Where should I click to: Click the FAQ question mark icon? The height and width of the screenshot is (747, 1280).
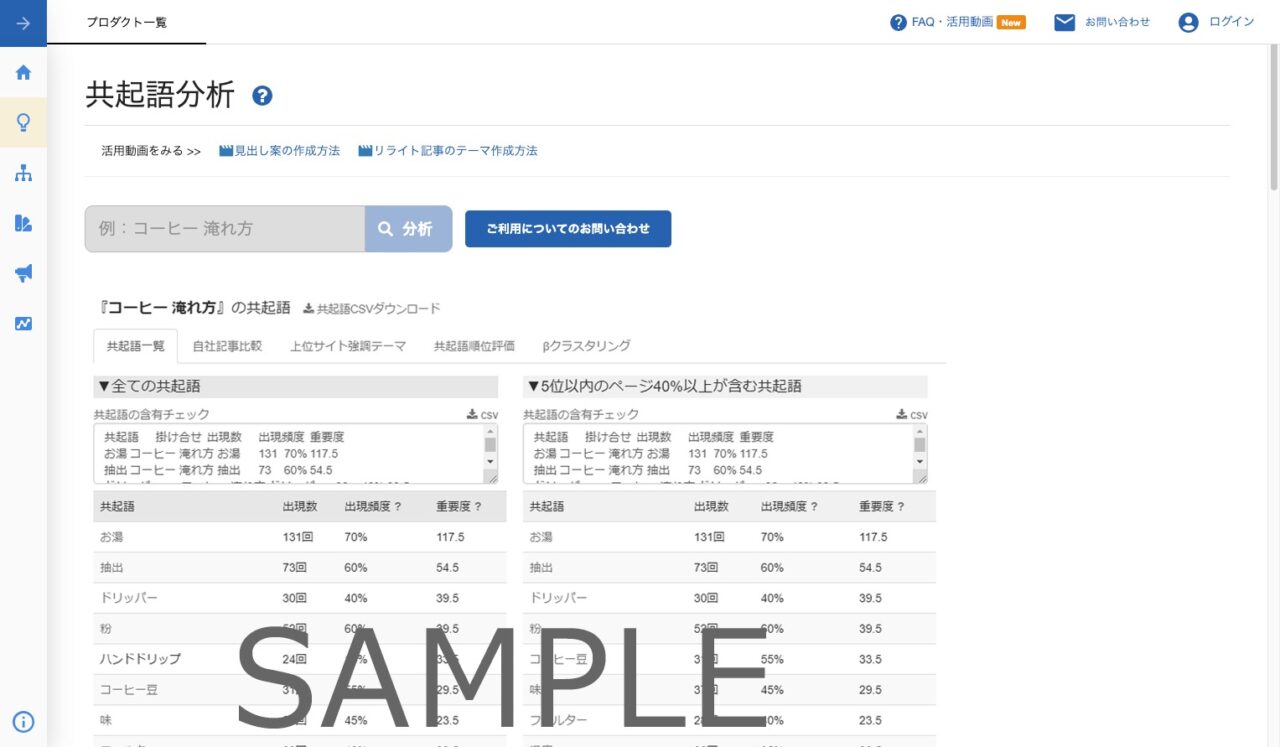898,22
